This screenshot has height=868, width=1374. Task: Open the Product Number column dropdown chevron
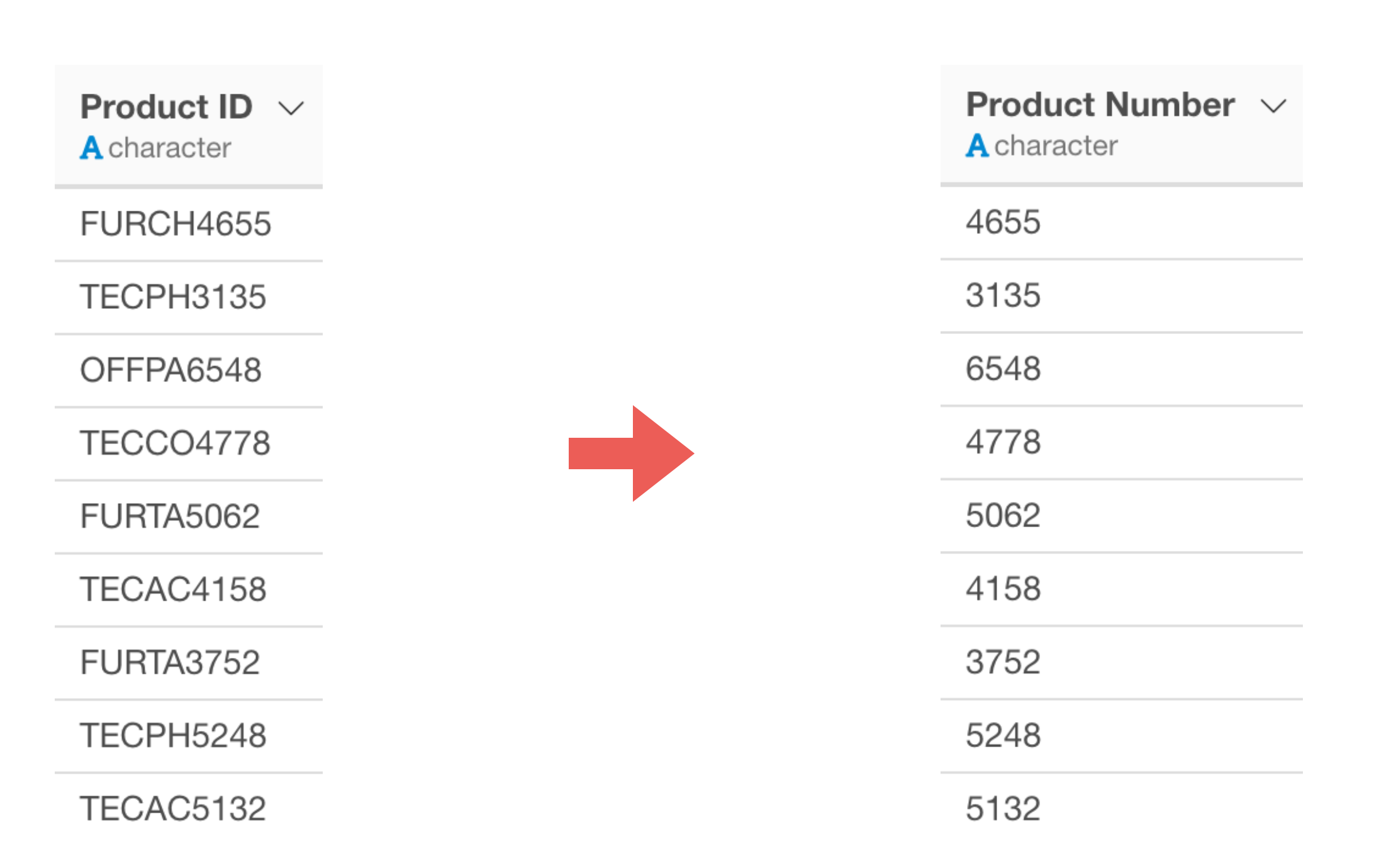click(1273, 106)
